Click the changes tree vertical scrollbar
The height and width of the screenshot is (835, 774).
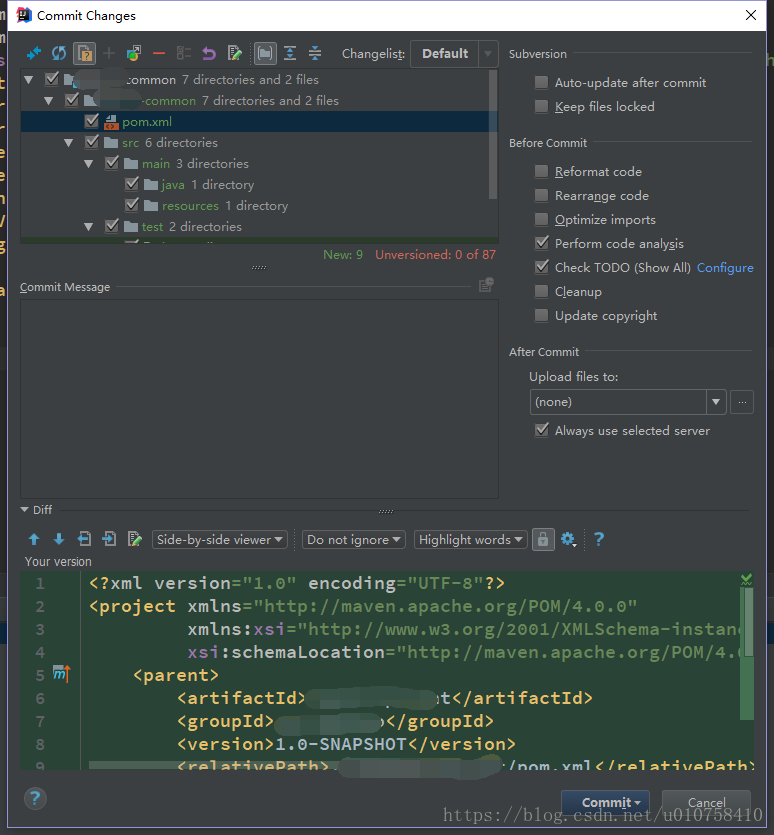(x=493, y=134)
